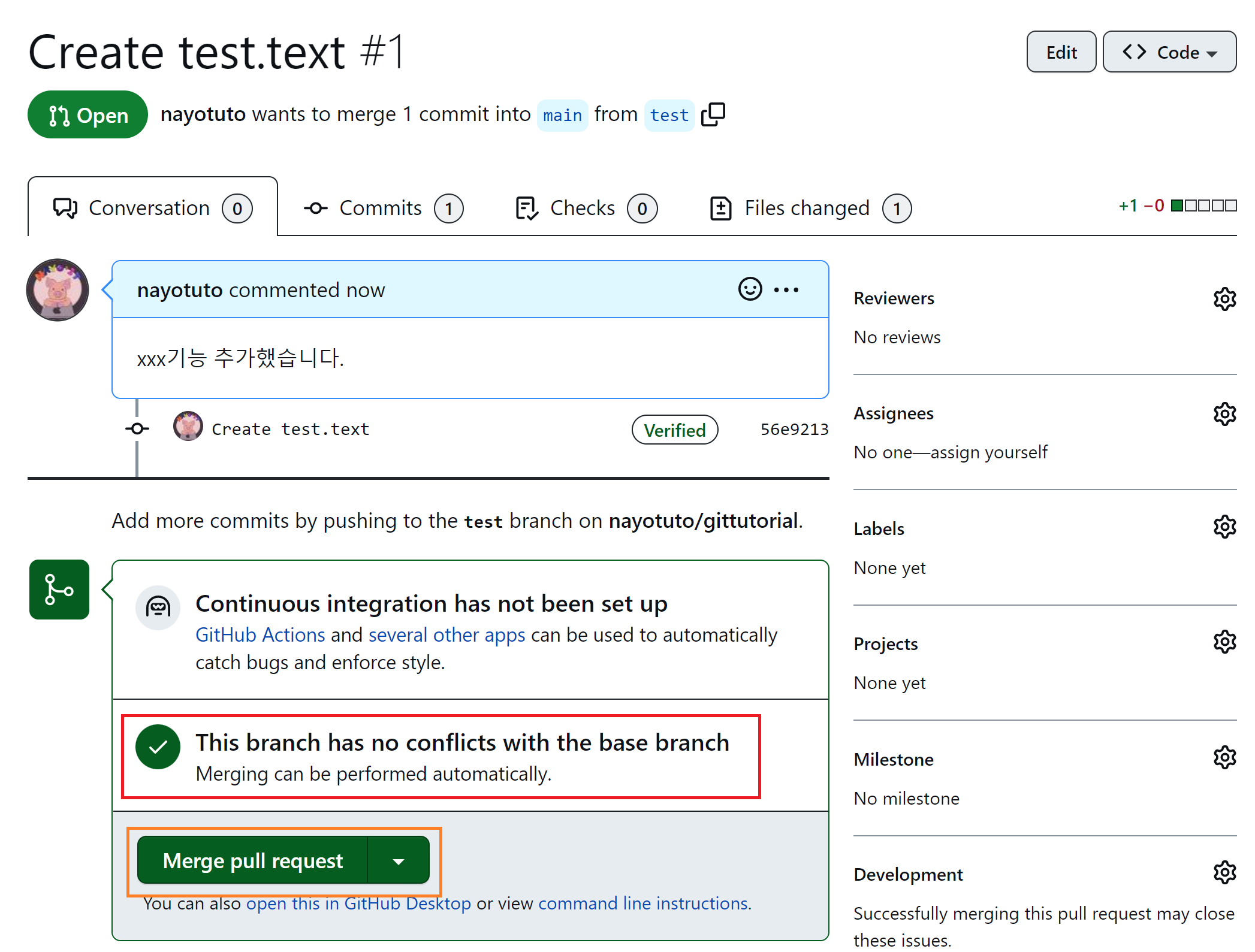Screen dimensions: 1255x952
Task: Click the Merge pull request button
Action: 252,861
